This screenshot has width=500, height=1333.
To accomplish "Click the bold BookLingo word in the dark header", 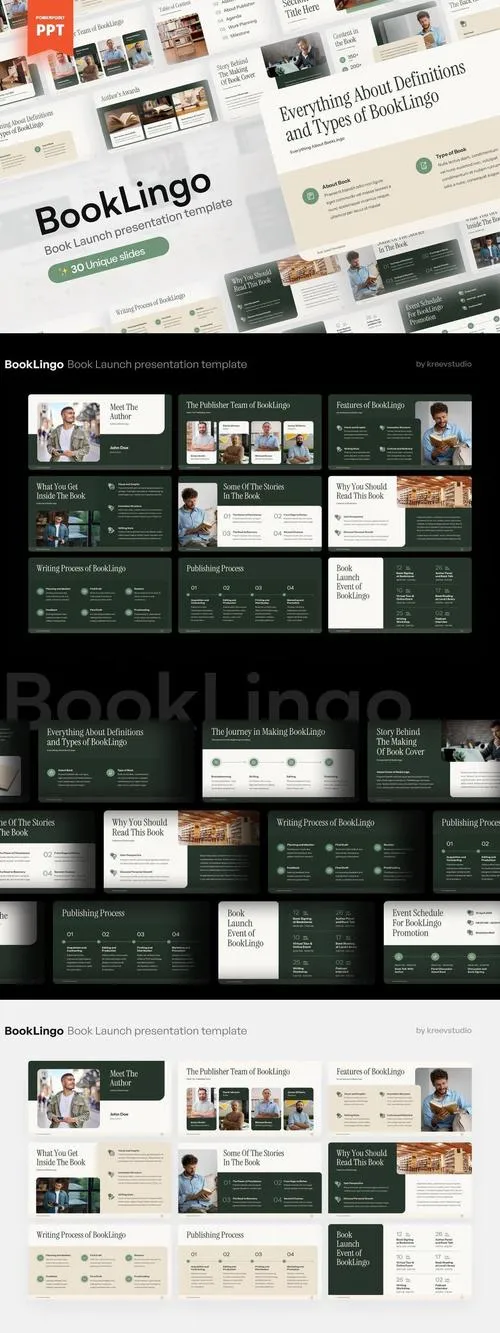I will (x=34, y=364).
